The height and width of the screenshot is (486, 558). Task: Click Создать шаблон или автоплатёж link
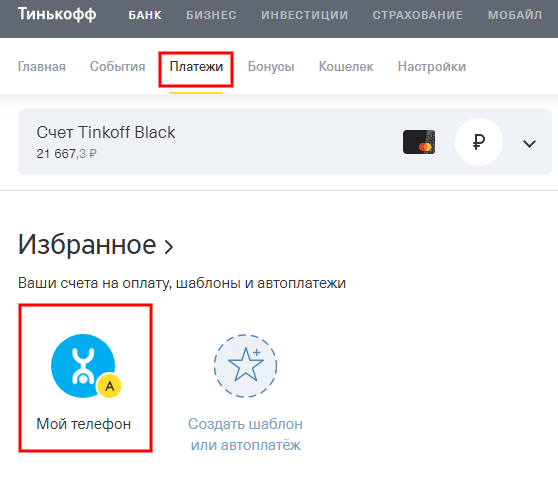pos(245,434)
